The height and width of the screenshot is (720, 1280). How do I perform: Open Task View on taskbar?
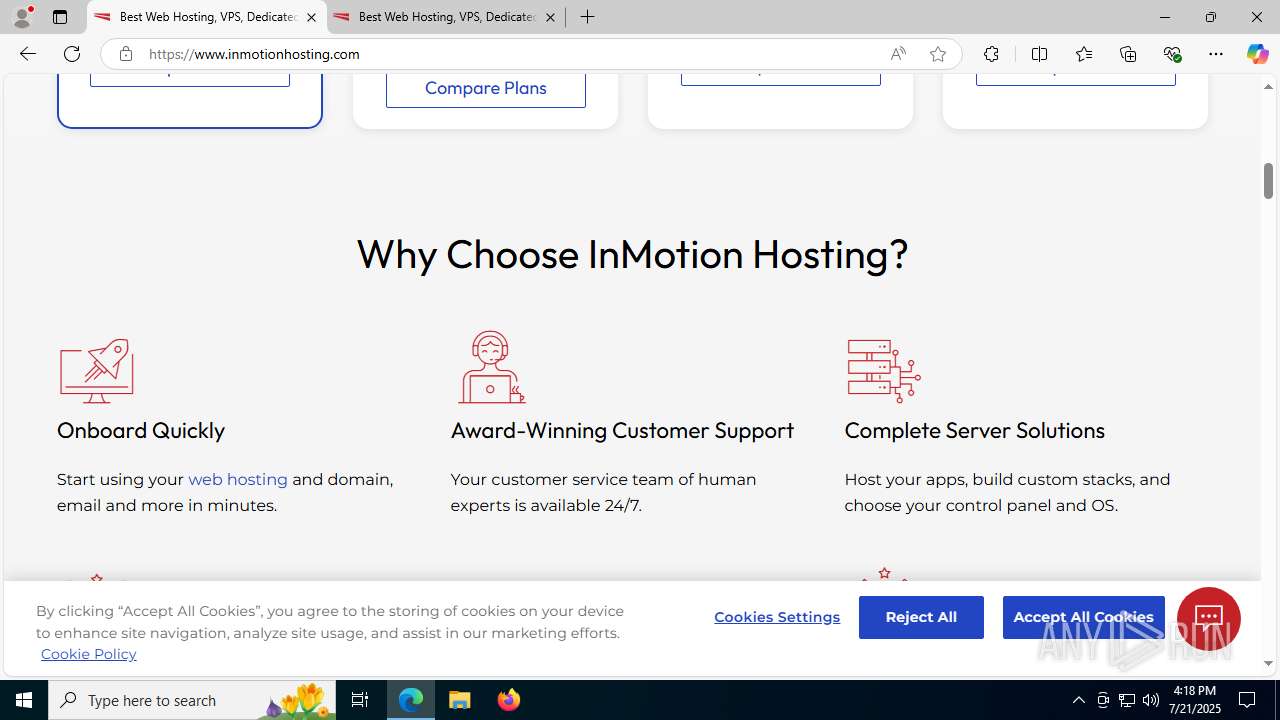point(360,700)
